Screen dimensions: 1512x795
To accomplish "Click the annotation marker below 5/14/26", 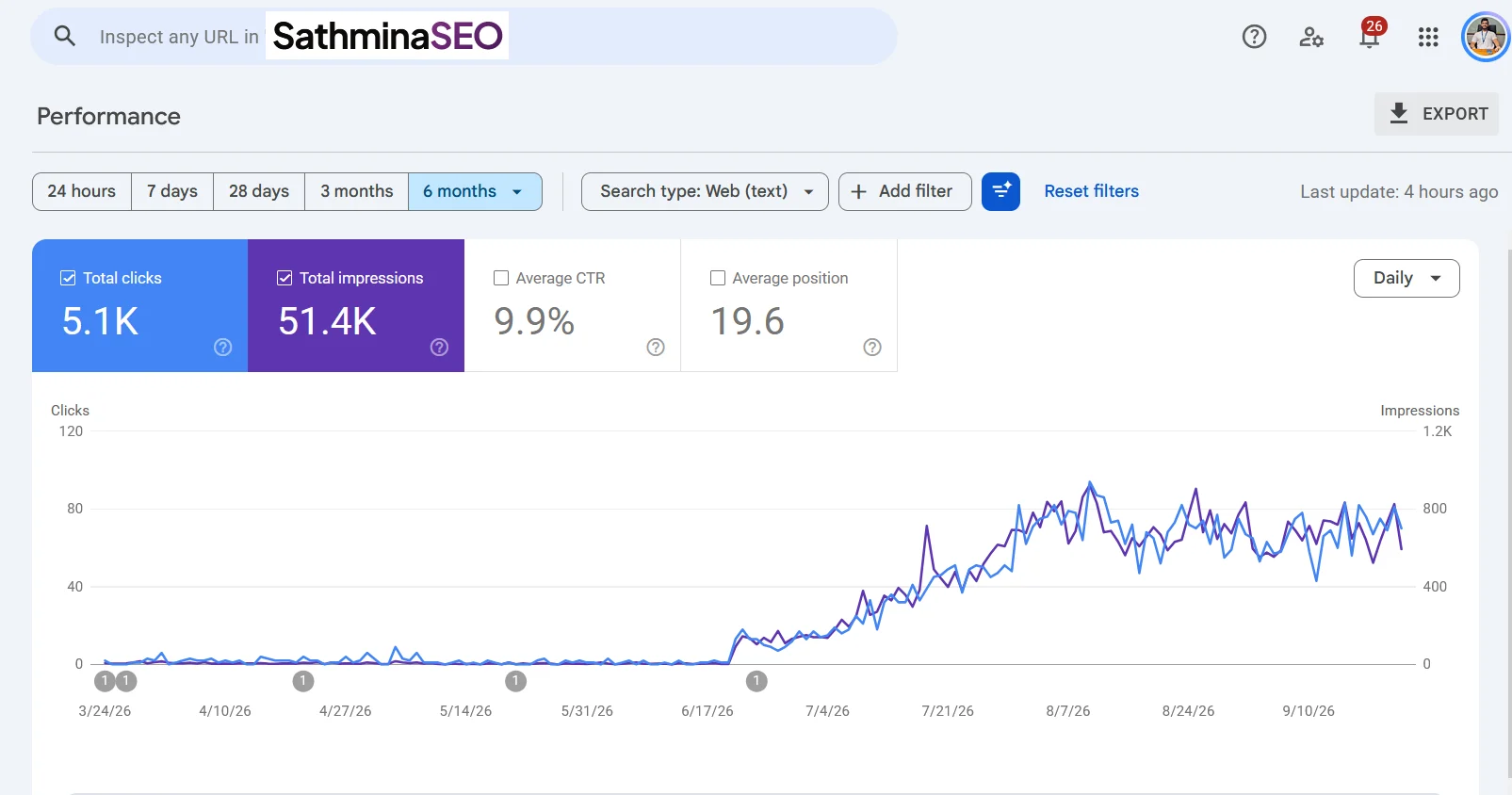I will [x=515, y=681].
